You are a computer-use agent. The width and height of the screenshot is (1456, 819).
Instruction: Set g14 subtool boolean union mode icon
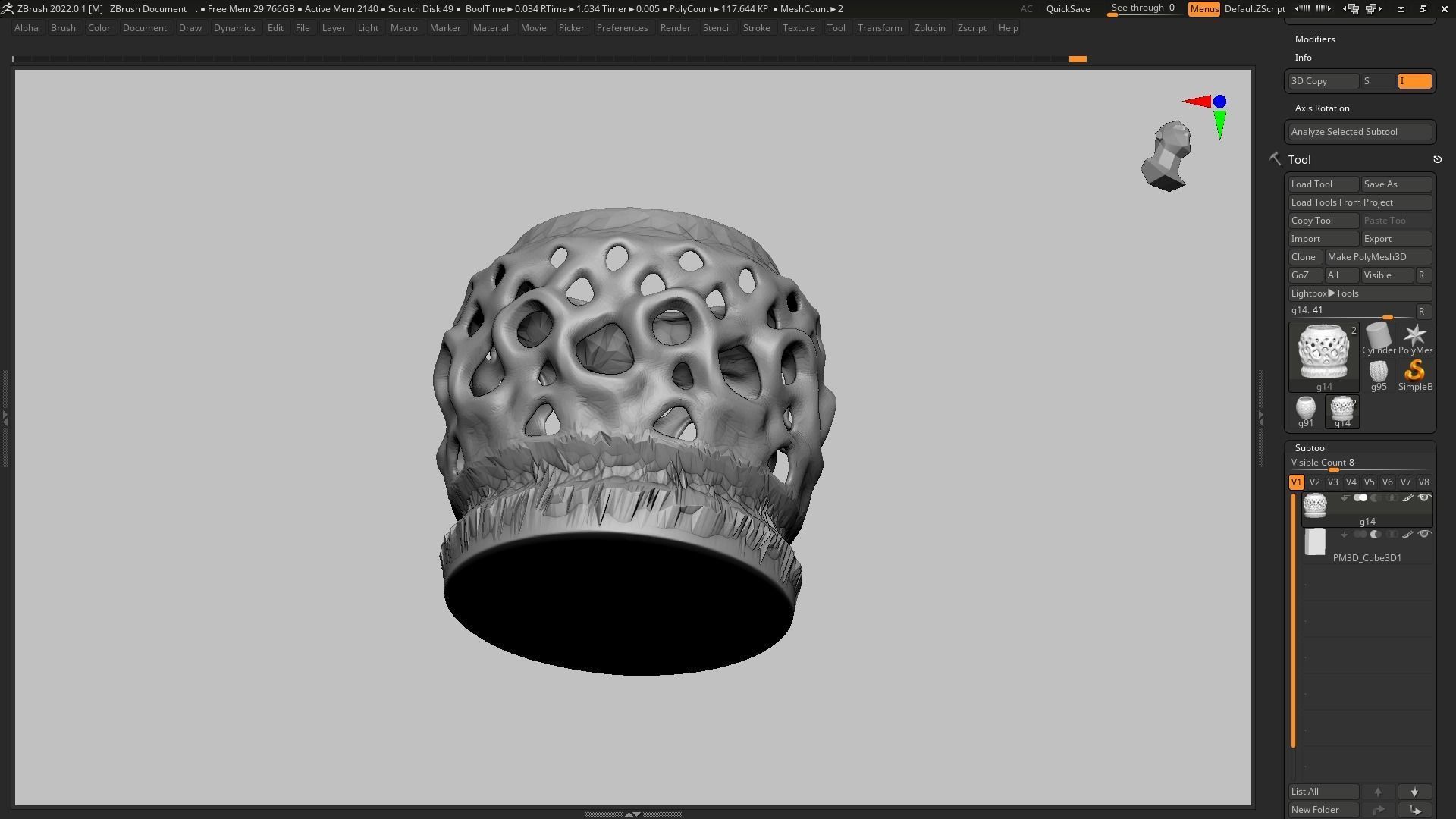[1360, 498]
